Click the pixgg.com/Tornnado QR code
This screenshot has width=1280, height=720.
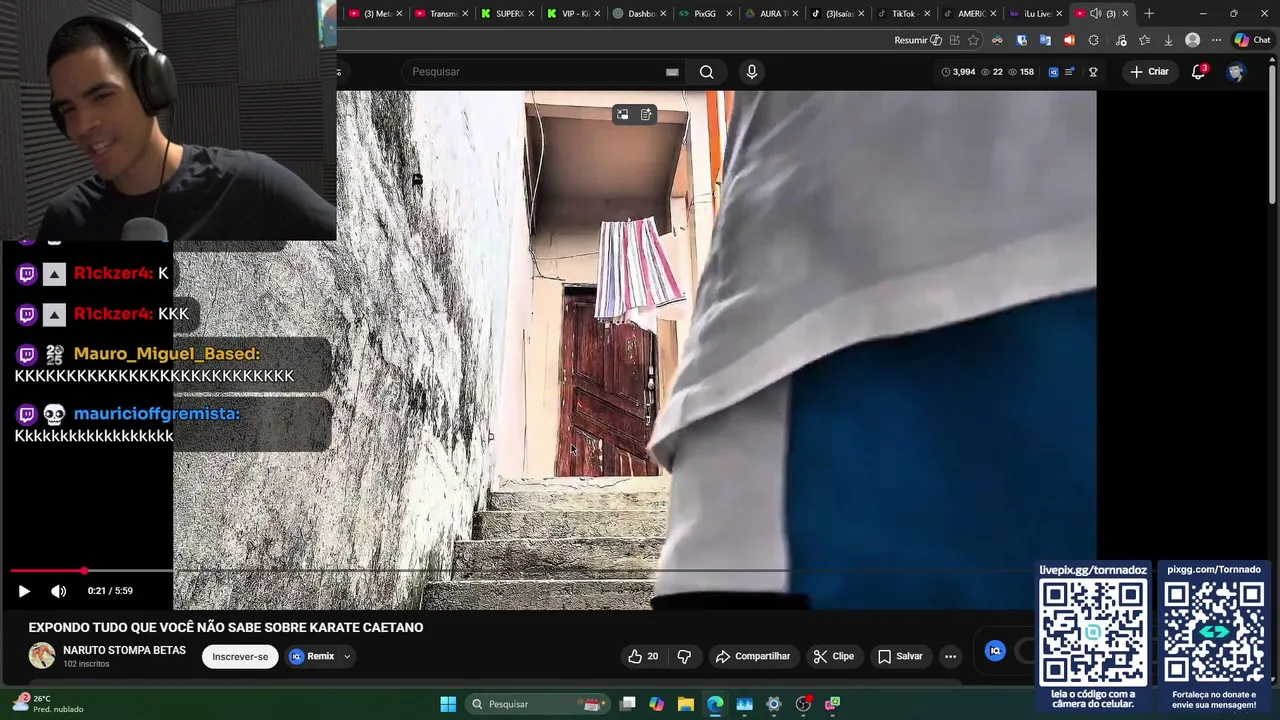(1214, 632)
